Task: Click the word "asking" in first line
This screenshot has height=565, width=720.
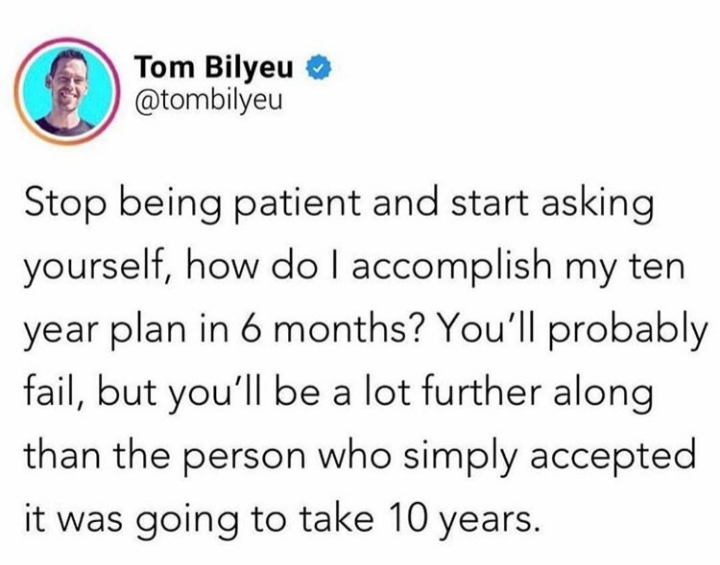Action: coord(597,205)
